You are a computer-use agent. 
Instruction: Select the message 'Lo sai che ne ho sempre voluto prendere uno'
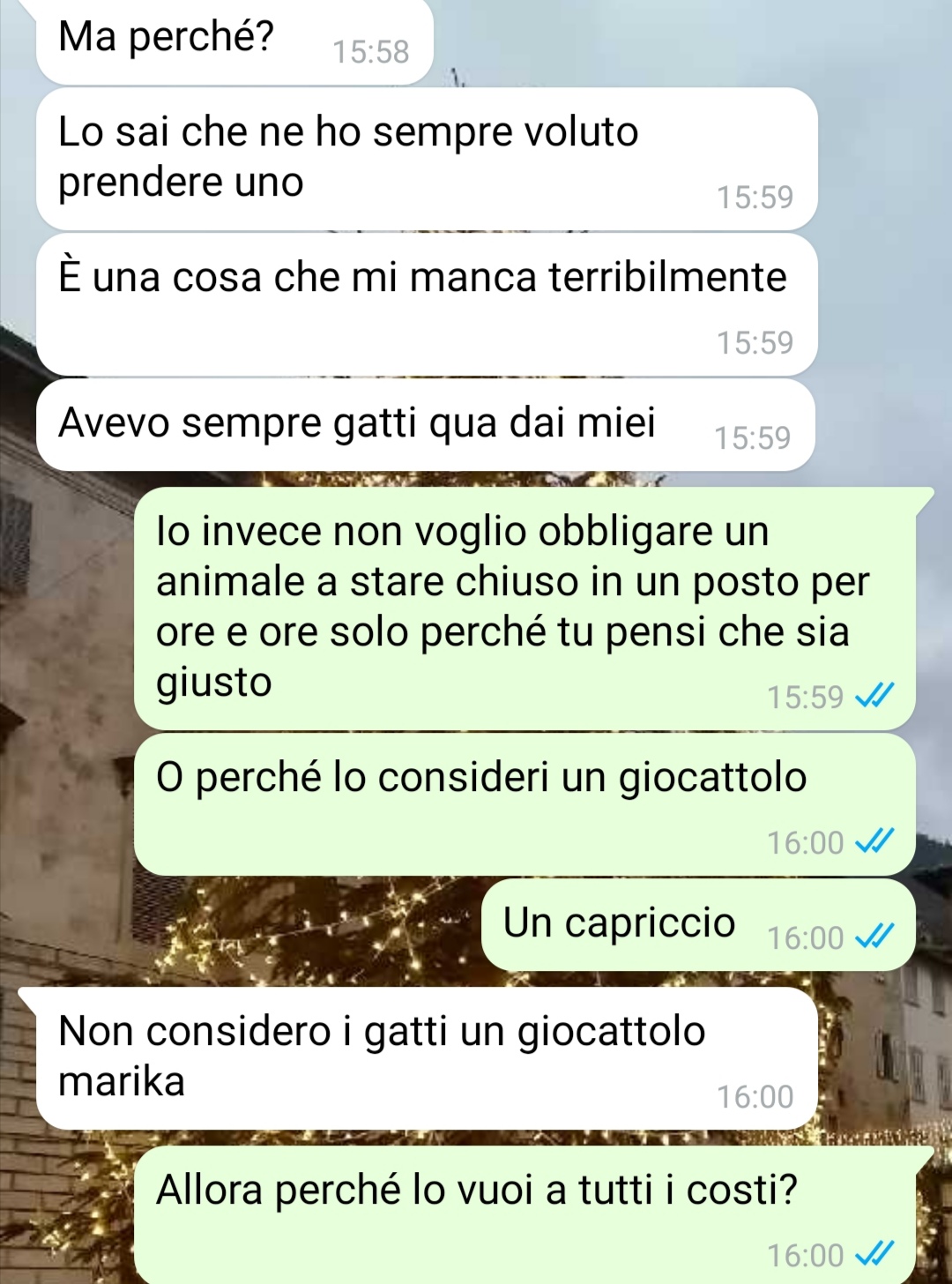(427, 159)
